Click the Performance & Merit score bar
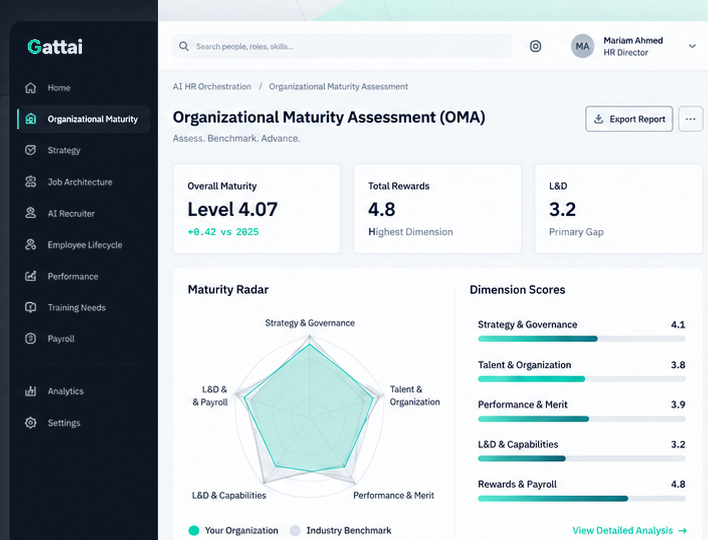708x540 pixels. click(x=582, y=419)
